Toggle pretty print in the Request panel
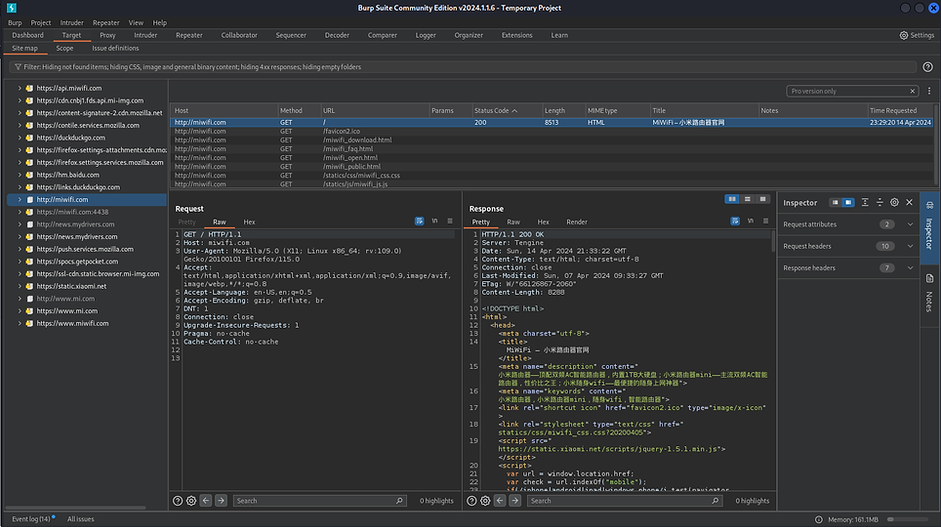 tap(419, 221)
